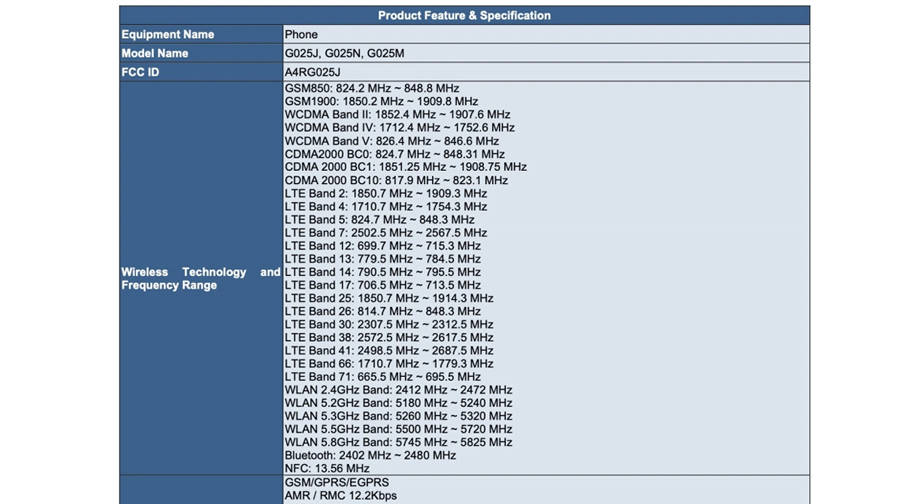Select the NFC 13.56 MHz line

pos(327,468)
